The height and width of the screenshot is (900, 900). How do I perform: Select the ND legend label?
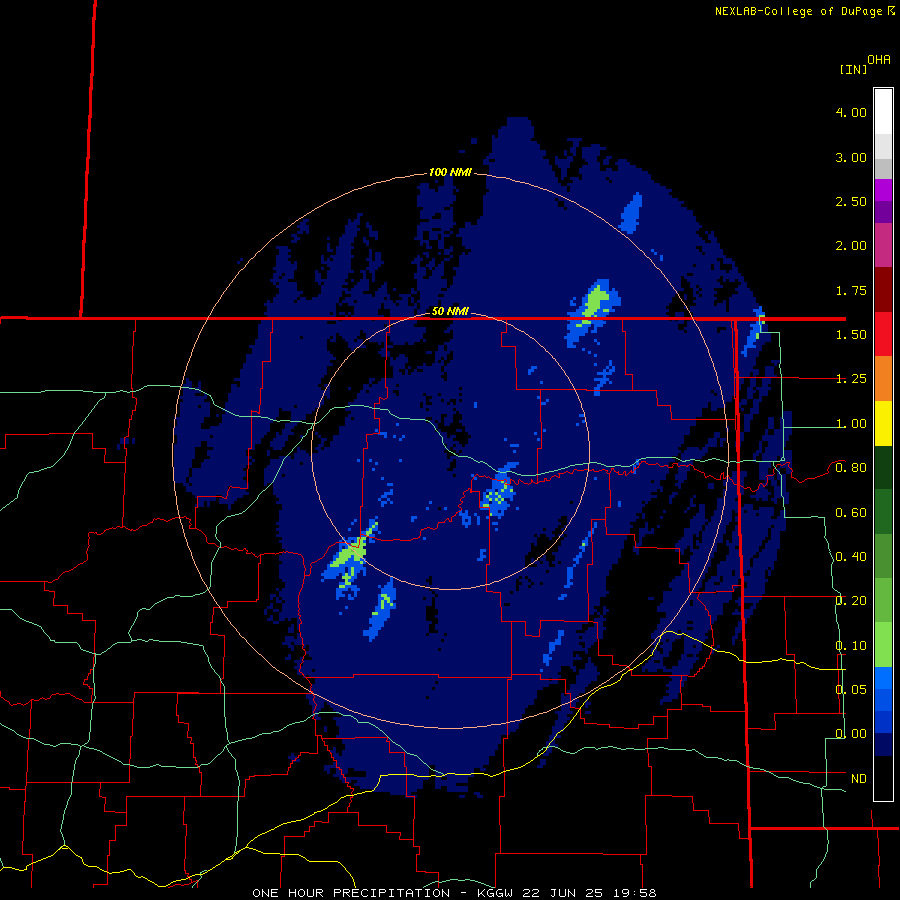859,779
